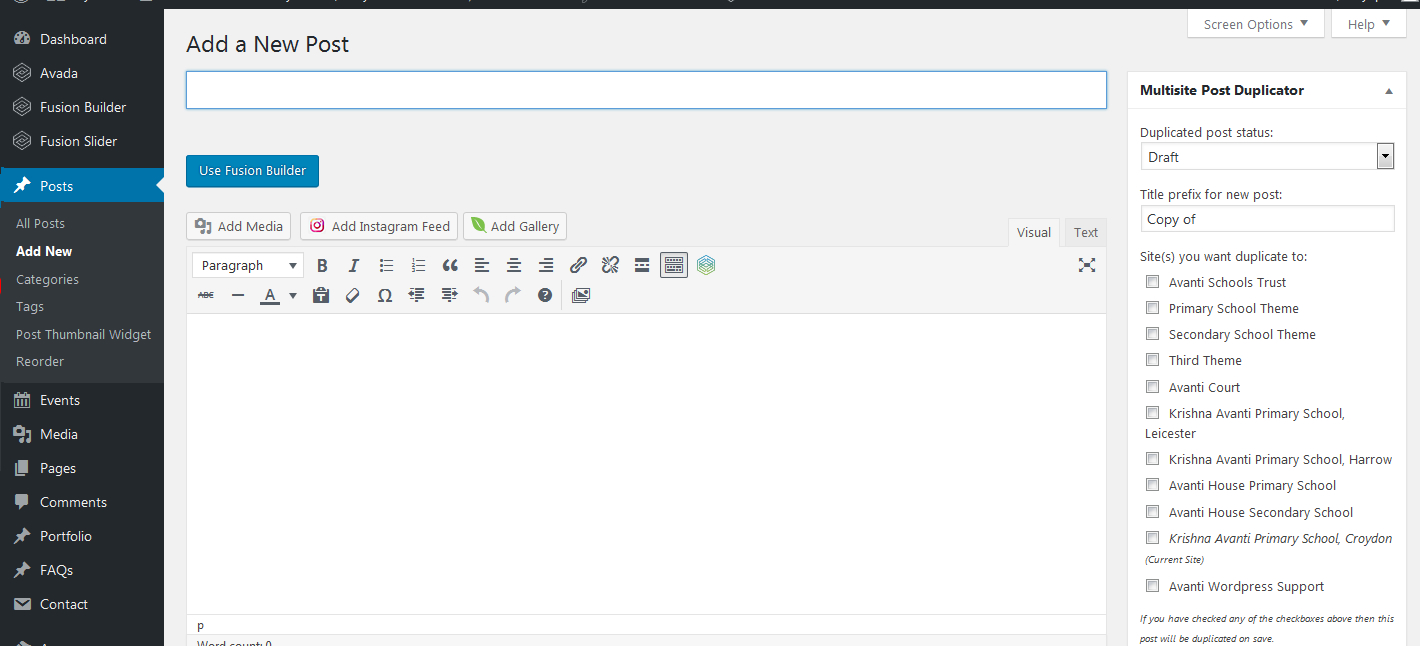The height and width of the screenshot is (646, 1420).
Task: Insert a horizontal line
Action: (238, 295)
